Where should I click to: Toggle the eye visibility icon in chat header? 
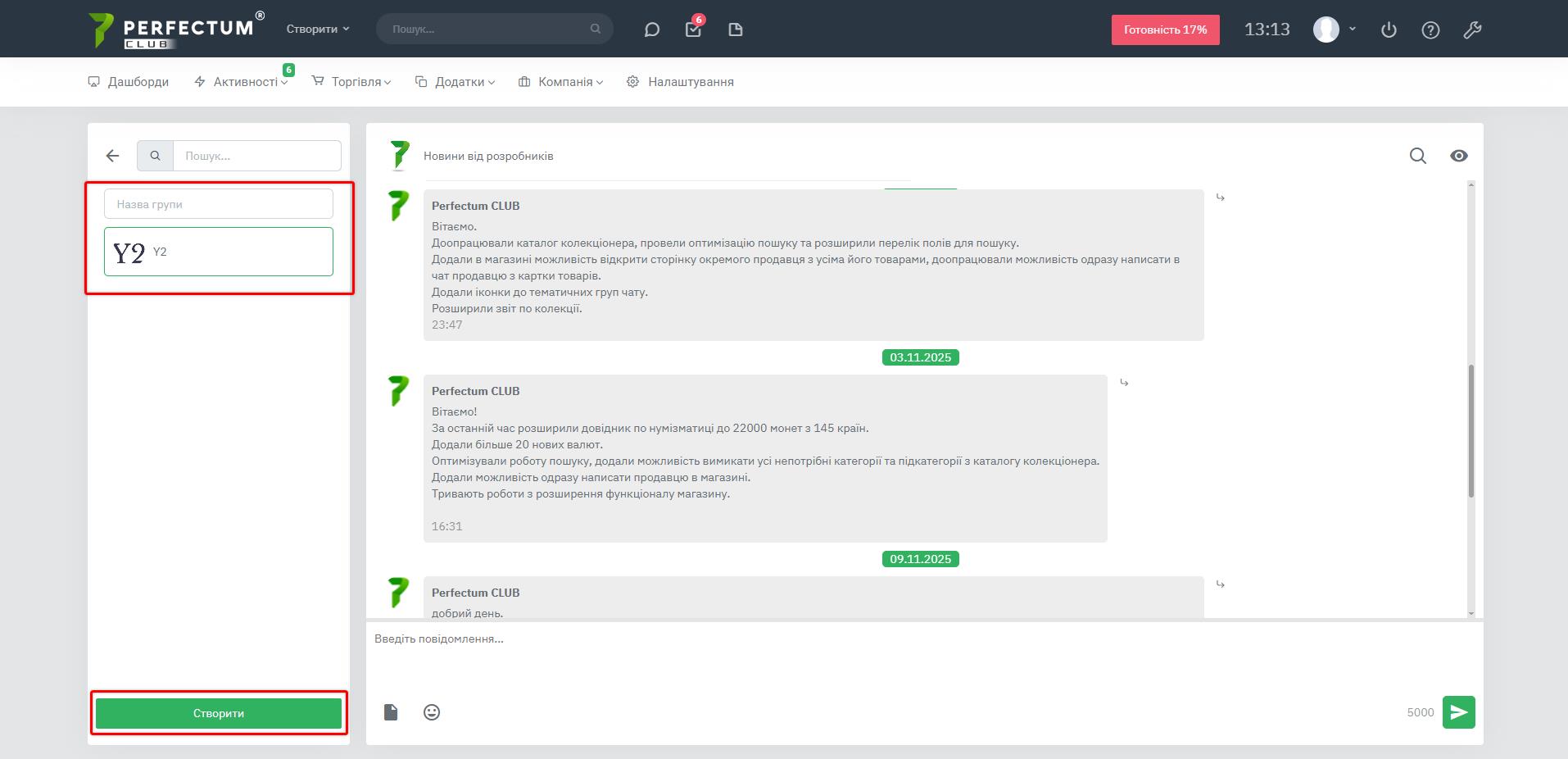click(1458, 156)
